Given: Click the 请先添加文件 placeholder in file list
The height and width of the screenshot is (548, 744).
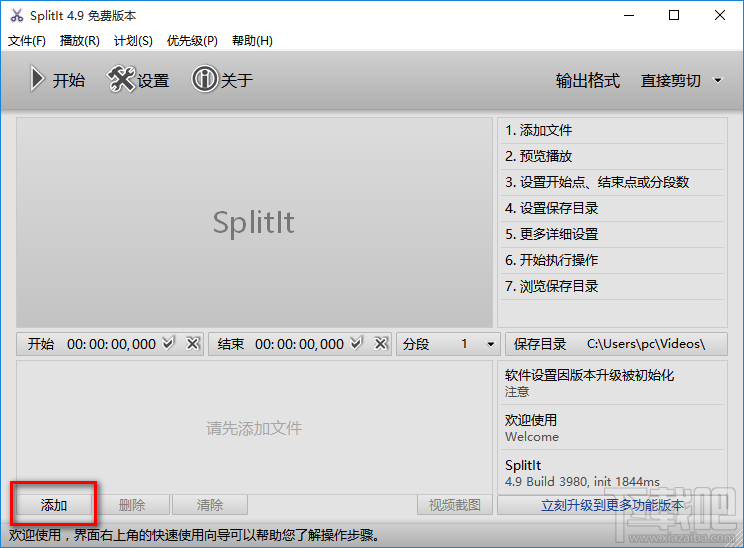Looking at the screenshot, I should [254, 428].
